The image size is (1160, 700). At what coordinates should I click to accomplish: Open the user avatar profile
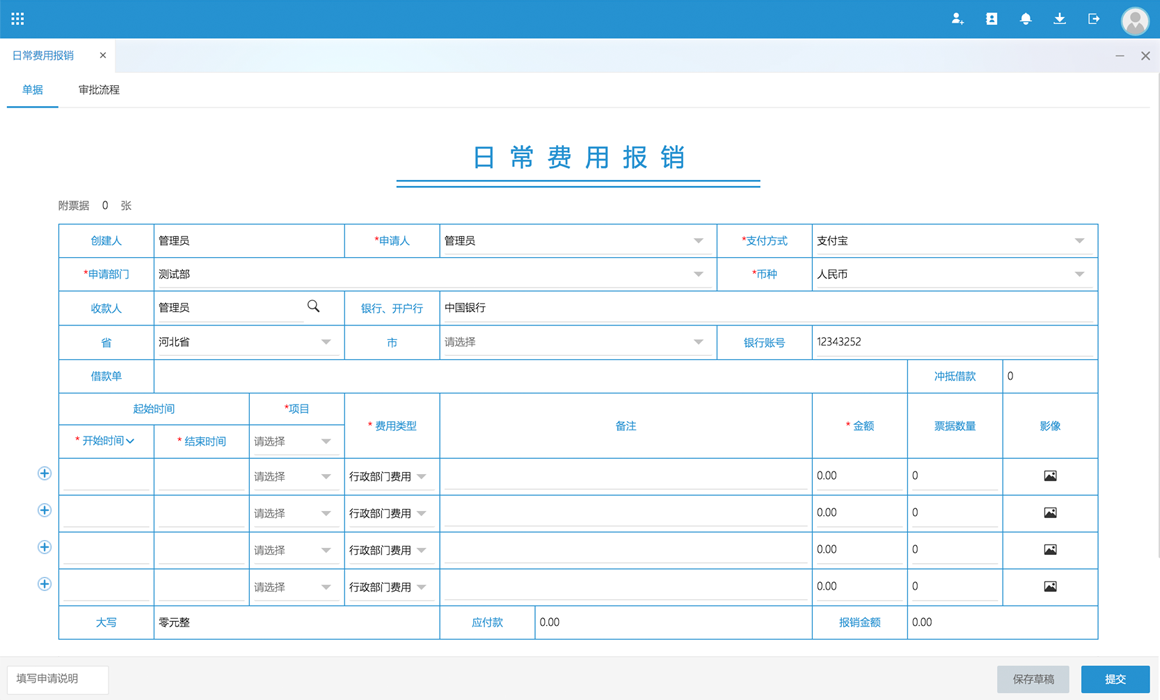click(1134, 20)
